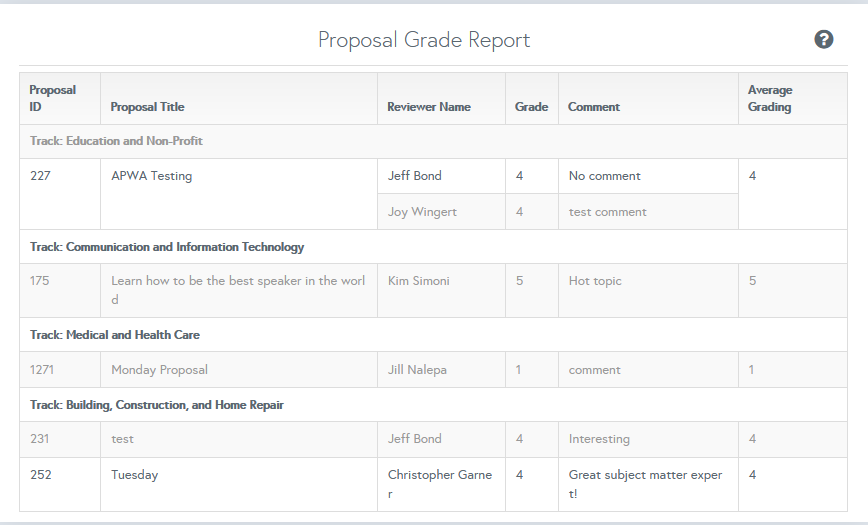Click the Grade column header
This screenshot has height=525, width=868.
click(x=531, y=107)
